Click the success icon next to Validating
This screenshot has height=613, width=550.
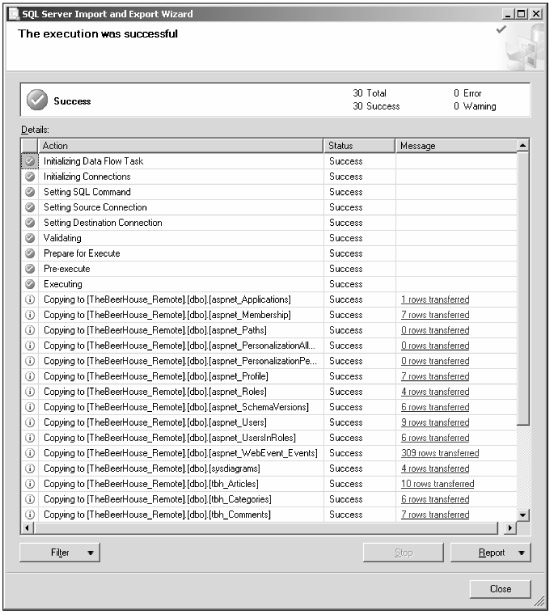(30, 238)
